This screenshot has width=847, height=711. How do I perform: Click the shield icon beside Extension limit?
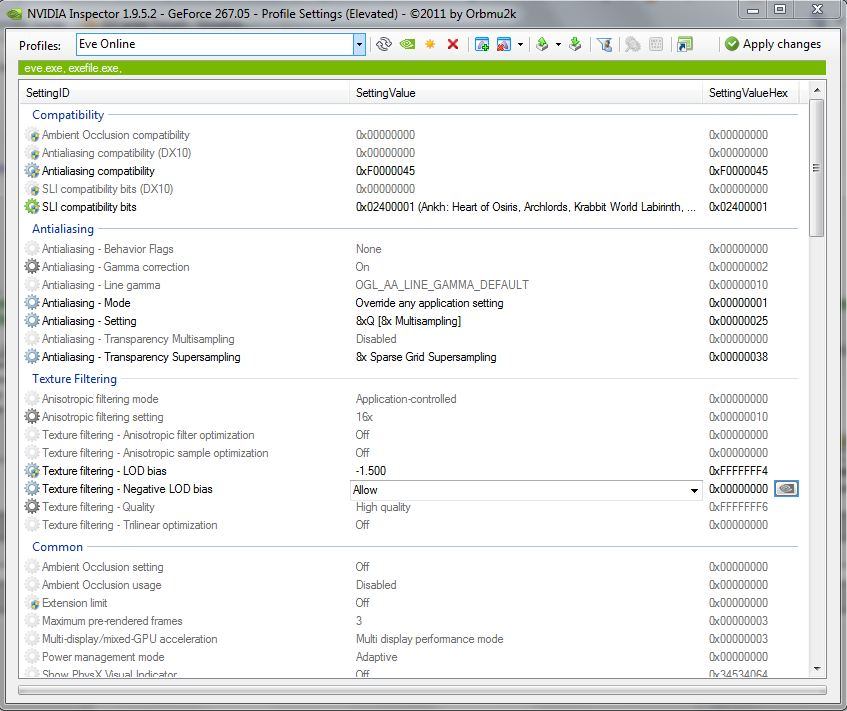click(33, 603)
